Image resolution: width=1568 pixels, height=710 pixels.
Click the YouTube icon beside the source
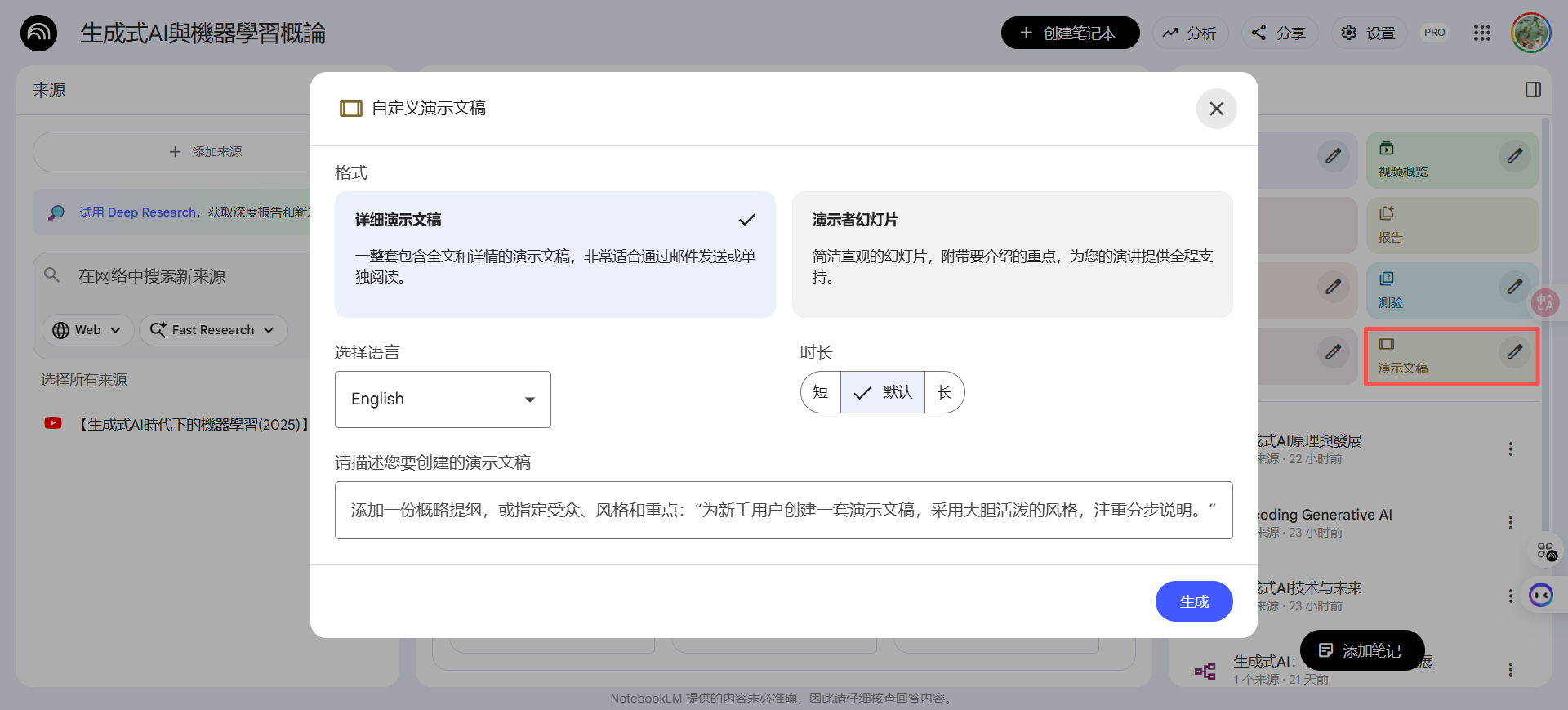click(x=53, y=423)
